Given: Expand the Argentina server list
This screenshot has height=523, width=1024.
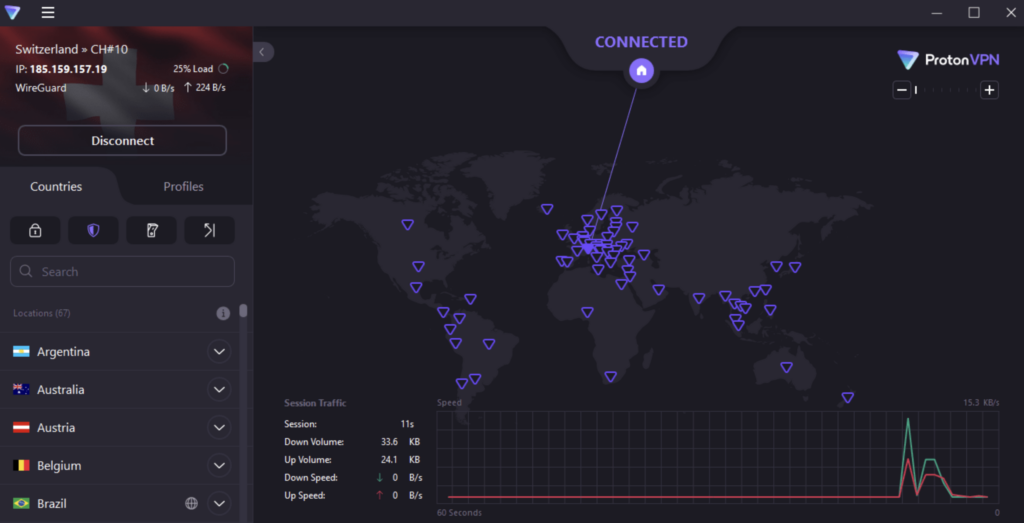Looking at the screenshot, I should (x=219, y=352).
